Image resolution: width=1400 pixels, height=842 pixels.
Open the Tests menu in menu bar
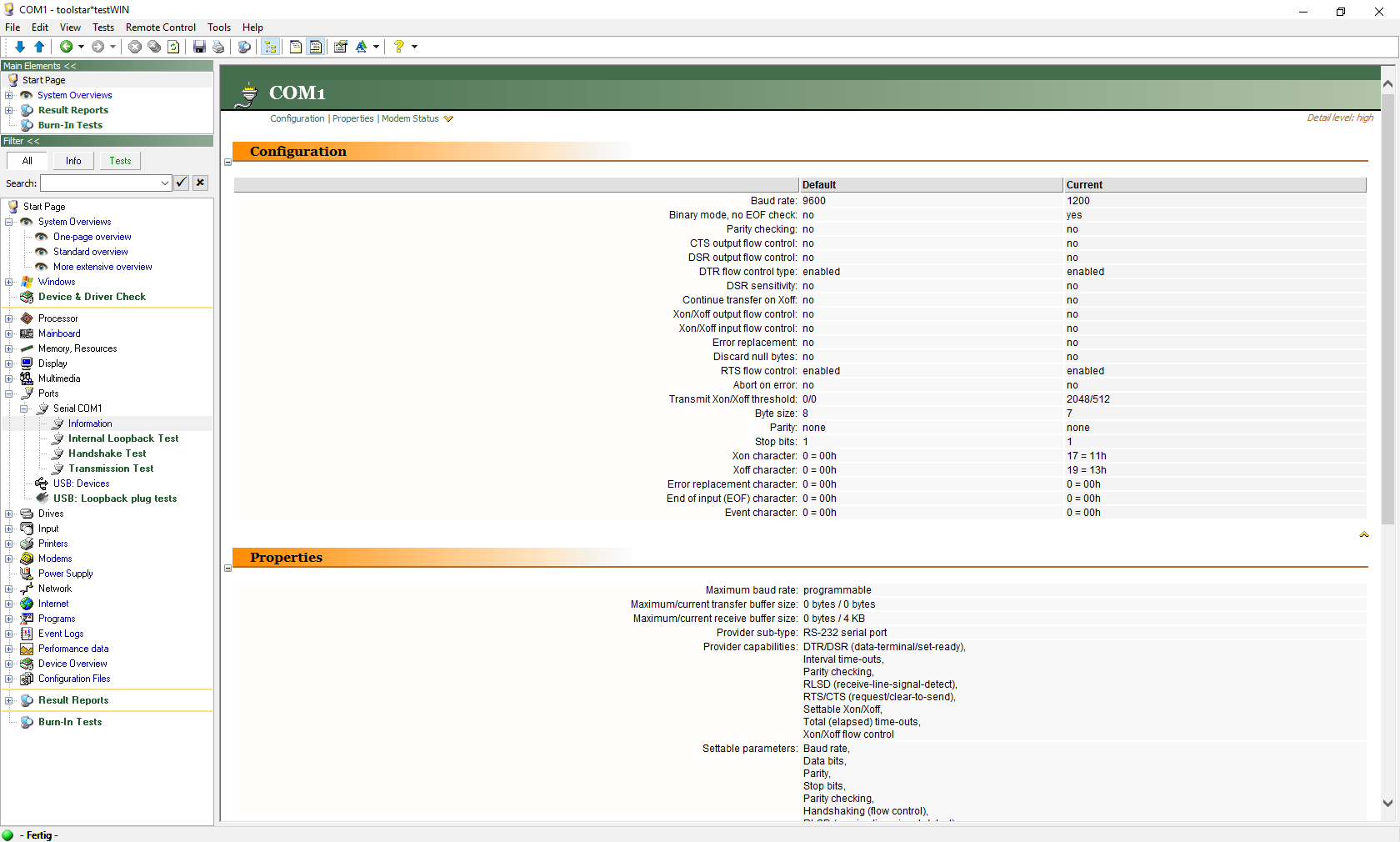[x=103, y=28]
